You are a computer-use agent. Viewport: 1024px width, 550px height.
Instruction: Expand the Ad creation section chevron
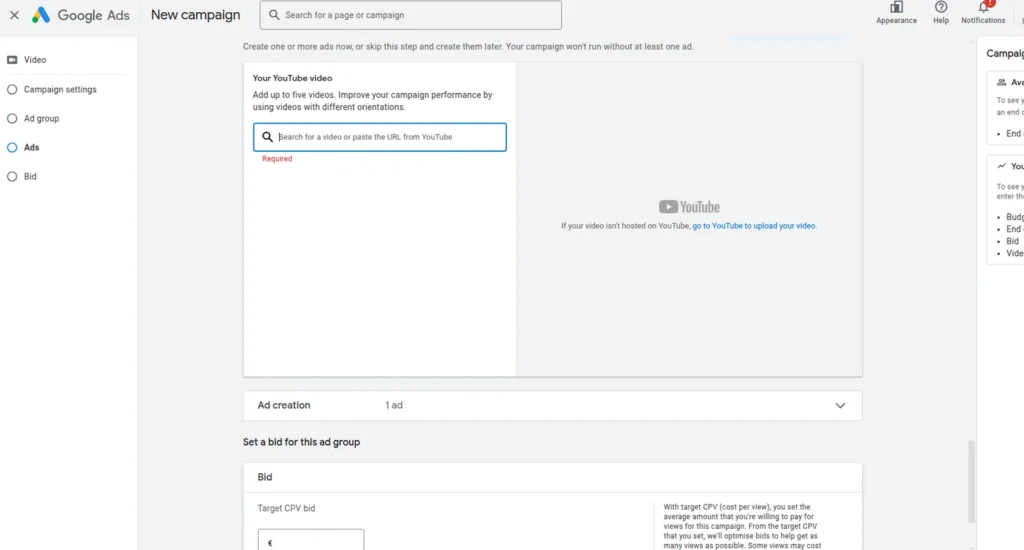(x=840, y=406)
